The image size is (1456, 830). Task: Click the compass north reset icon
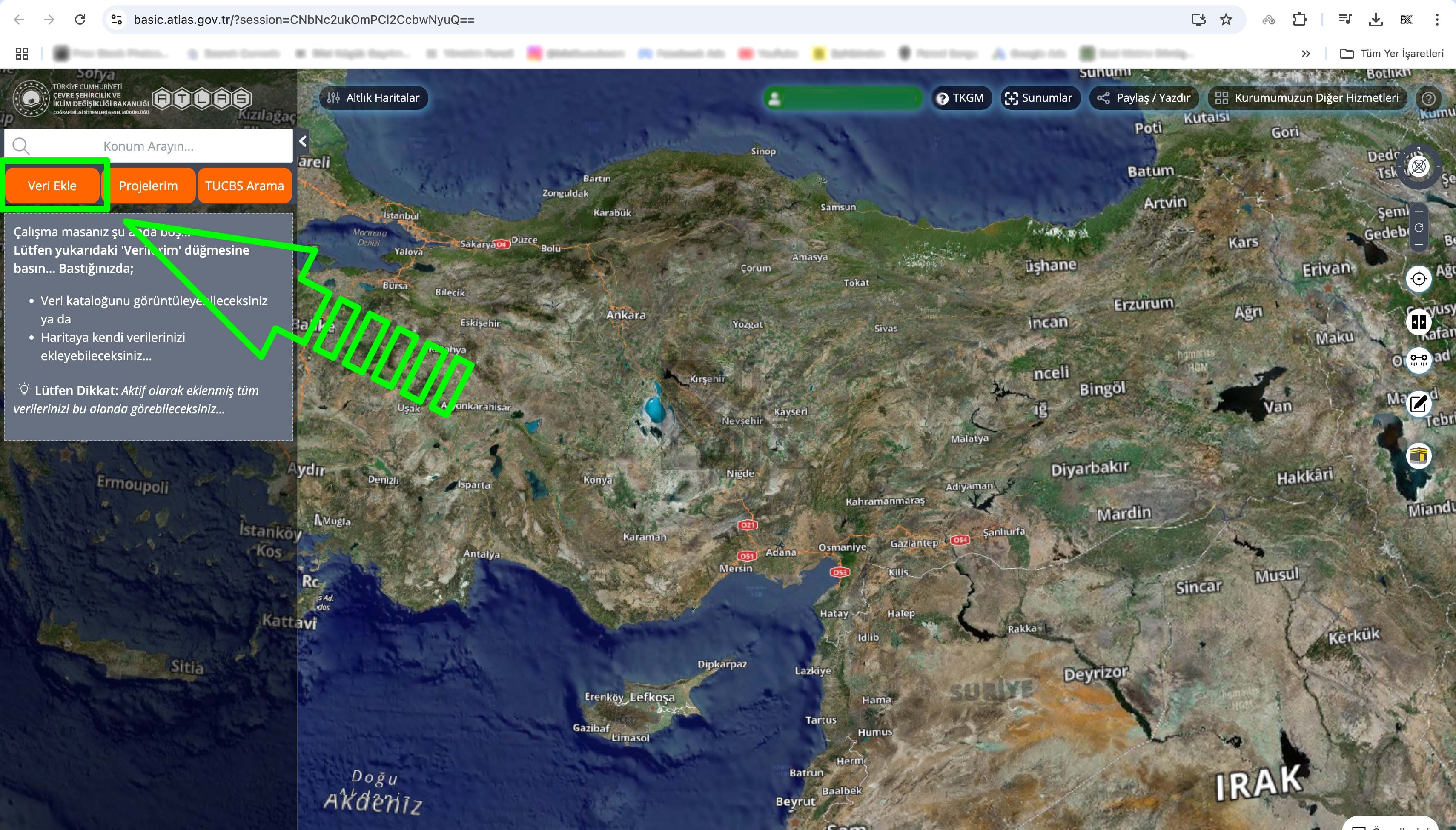[x=1419, y=166]
